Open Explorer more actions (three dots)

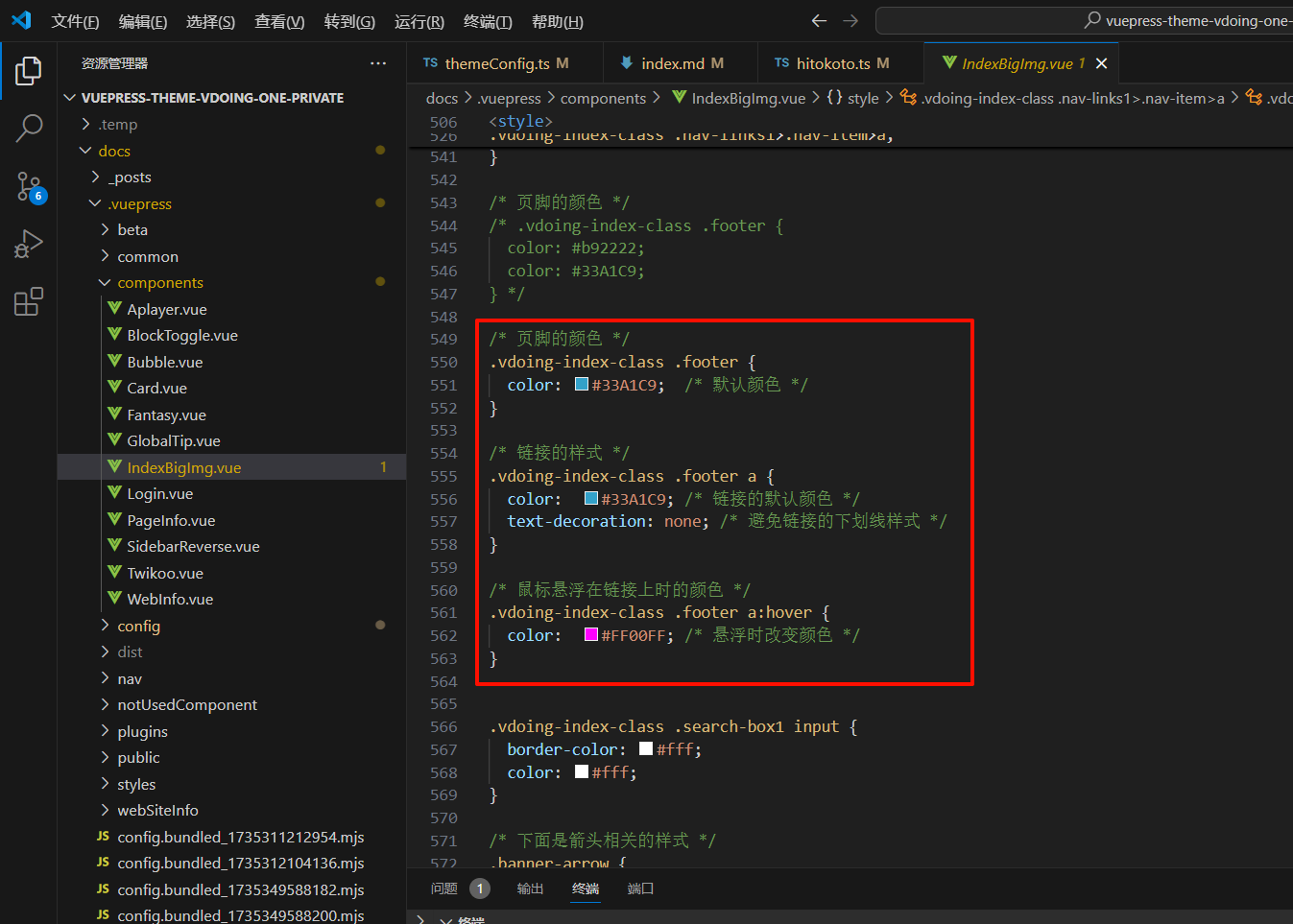click(378, 63)
